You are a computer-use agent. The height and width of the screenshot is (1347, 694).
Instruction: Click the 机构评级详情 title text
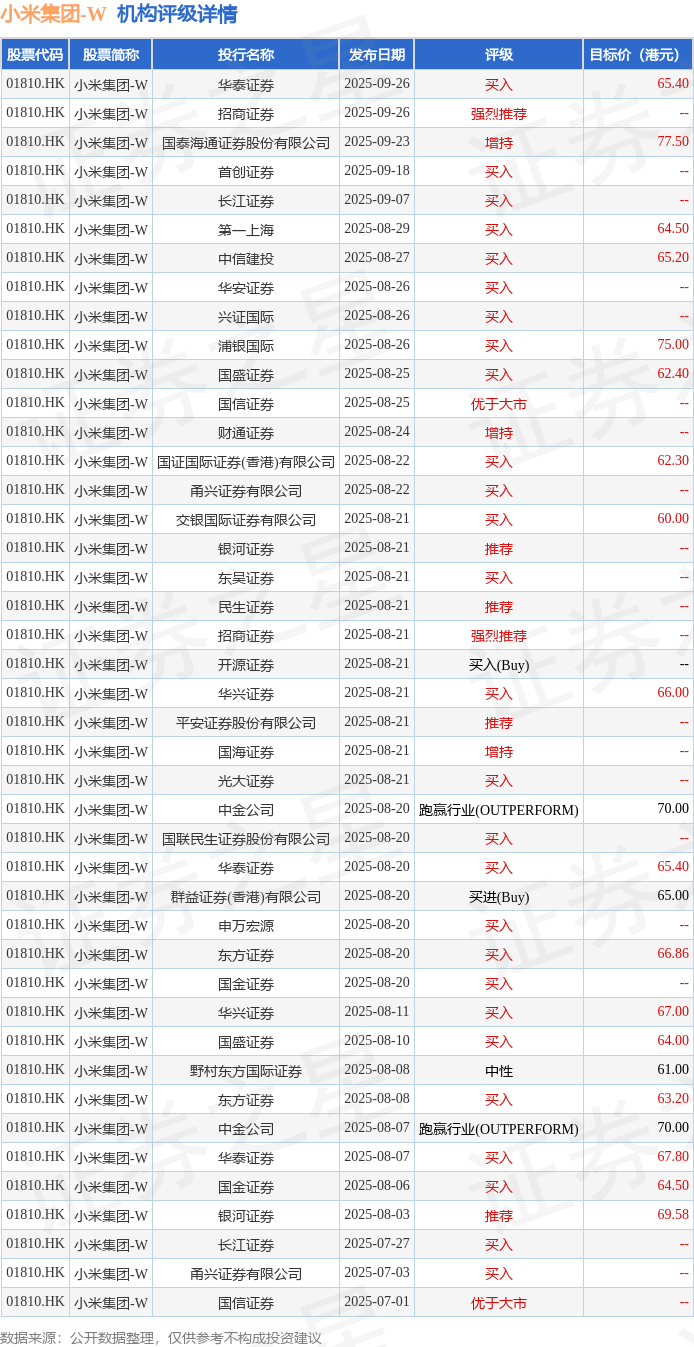click(x=177, y=14)
